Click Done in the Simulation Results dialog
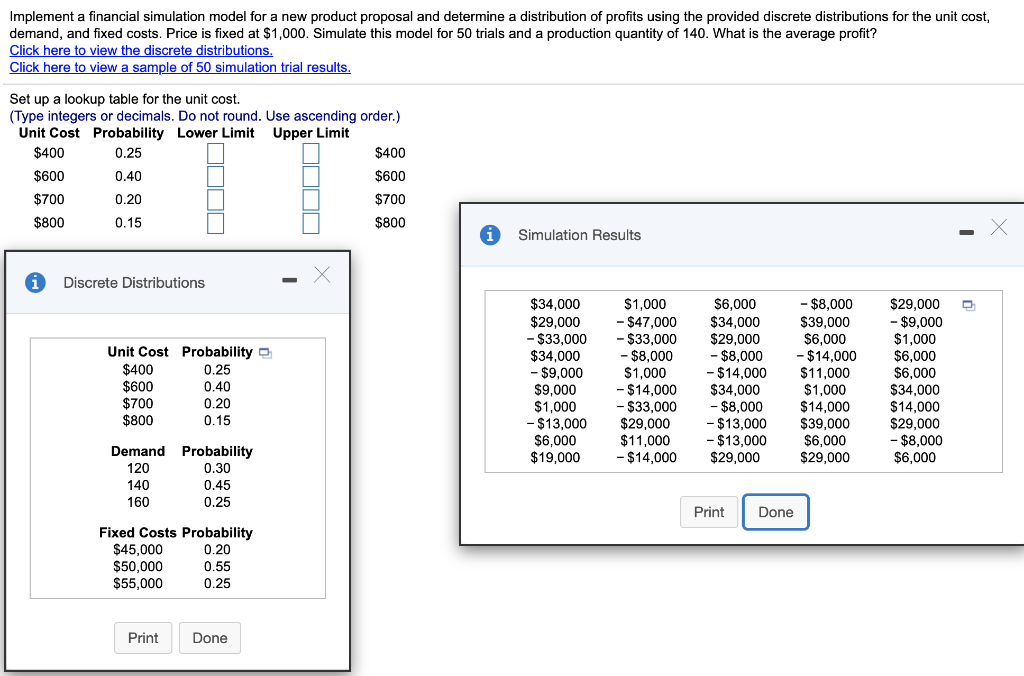Viewport: 1024px width, 676px height. [776, 511]
